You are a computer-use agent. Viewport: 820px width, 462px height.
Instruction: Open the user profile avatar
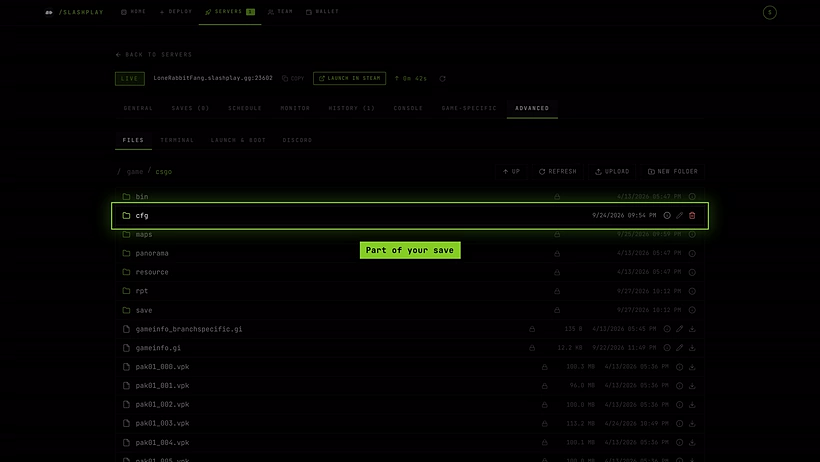pyautogui.click(x=770, y=13)
